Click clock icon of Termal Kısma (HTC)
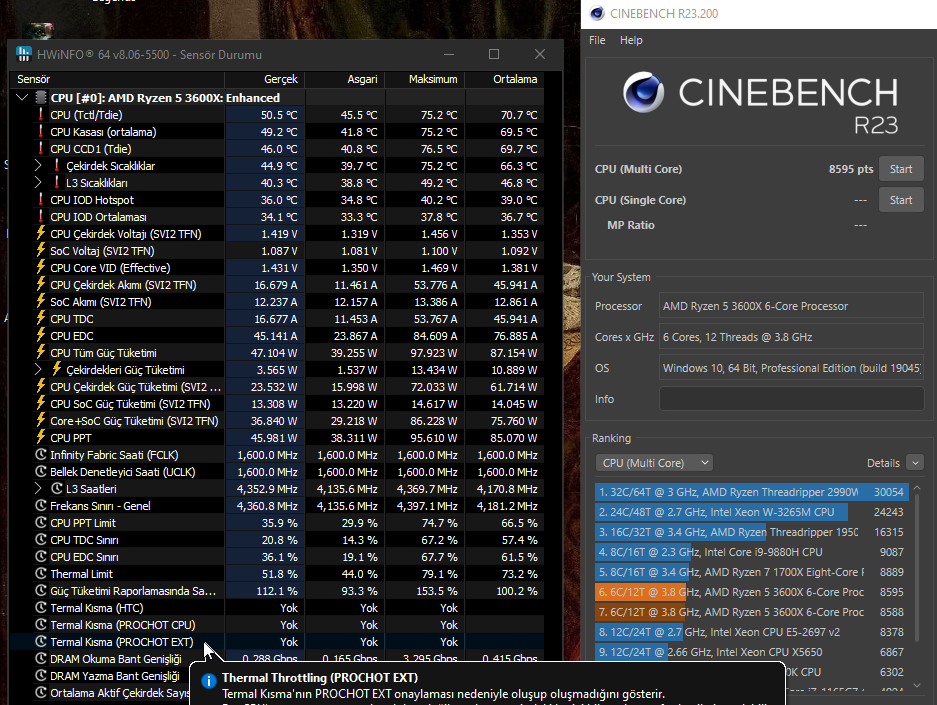The width and height of the screenshot is (937, 705). click(x=41, y=607)
